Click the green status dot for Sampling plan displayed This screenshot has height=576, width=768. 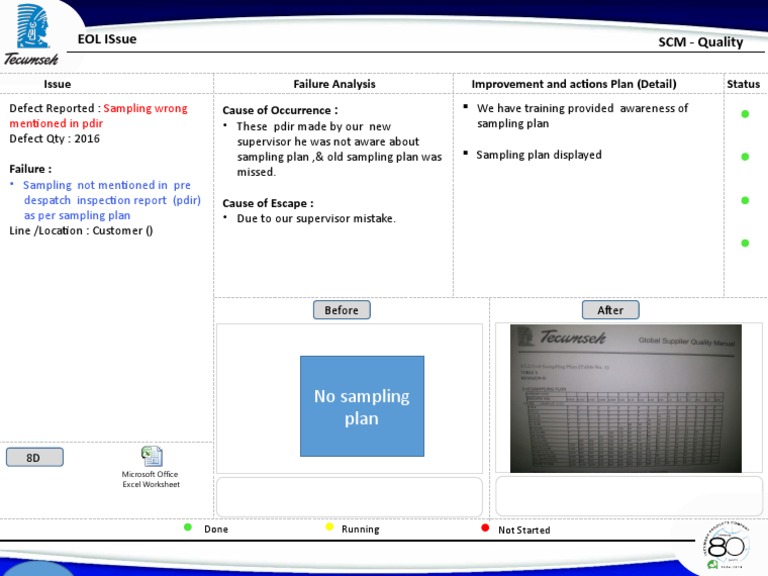click(x=745, y=157)
